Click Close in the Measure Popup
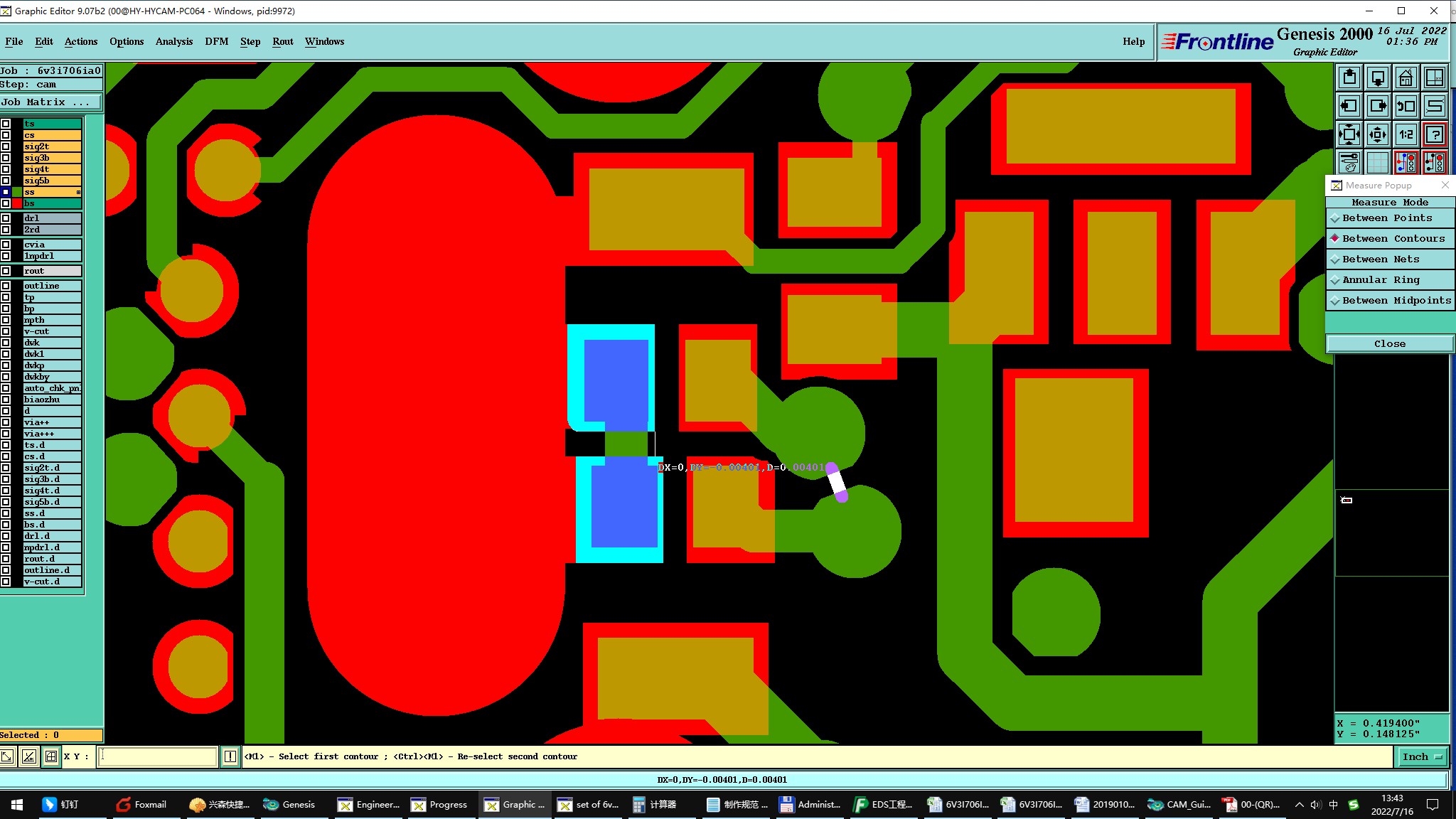 [1389, 344]
